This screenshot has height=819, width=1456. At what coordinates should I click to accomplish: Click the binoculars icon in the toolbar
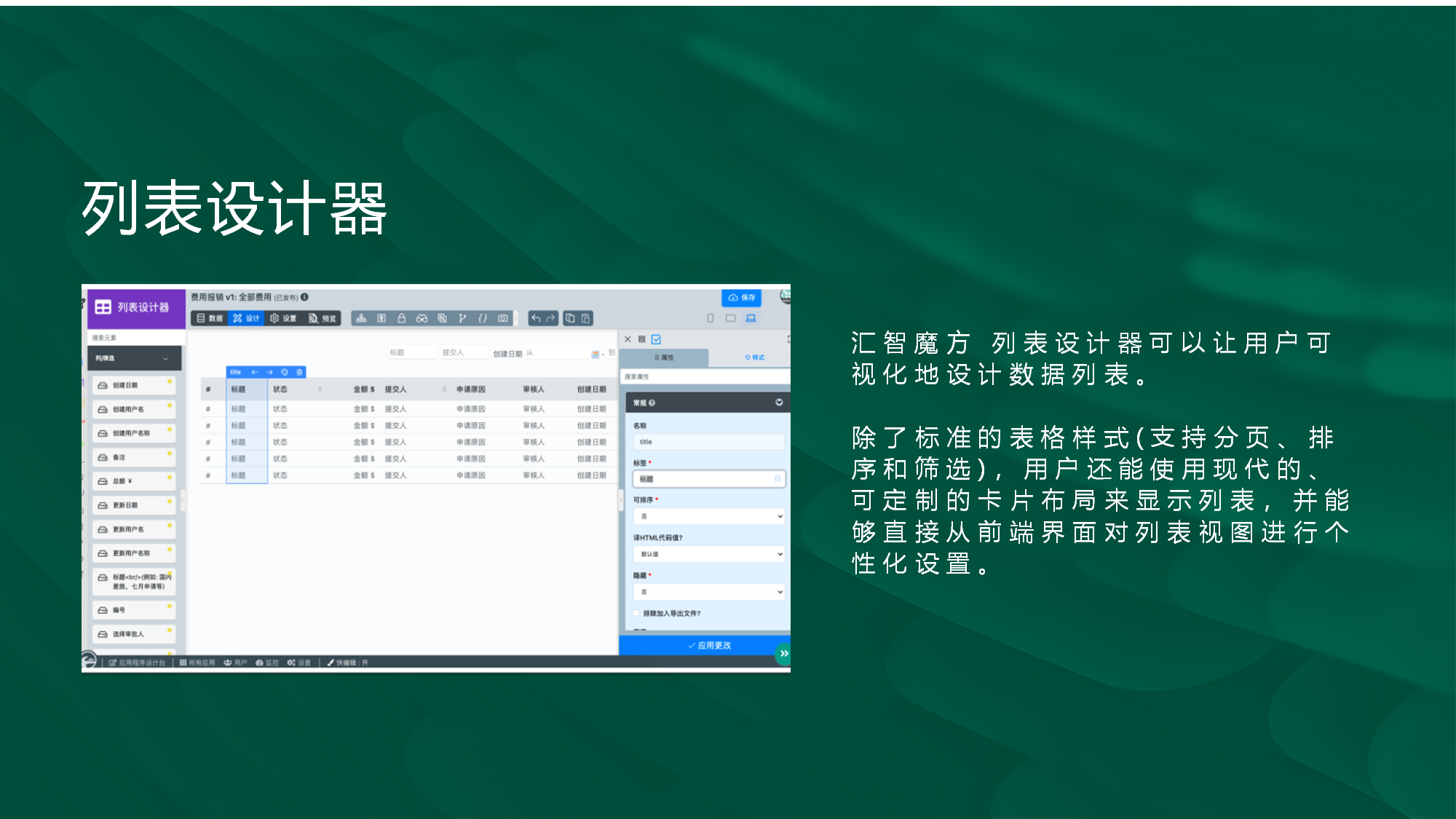pyautogui.click(x=422, y=318)
